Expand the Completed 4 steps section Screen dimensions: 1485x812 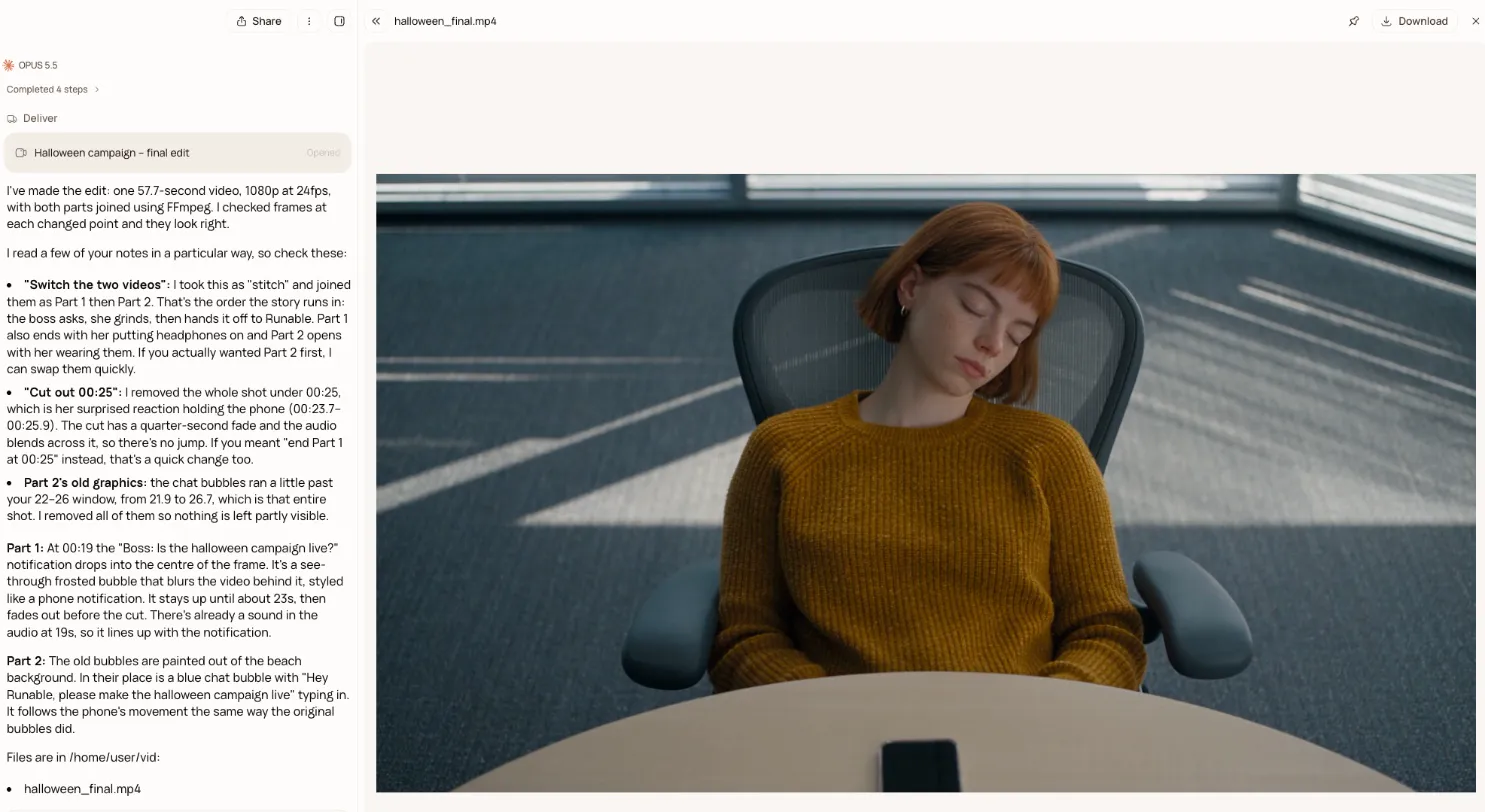pyautogui.click(x=53, y=89)
